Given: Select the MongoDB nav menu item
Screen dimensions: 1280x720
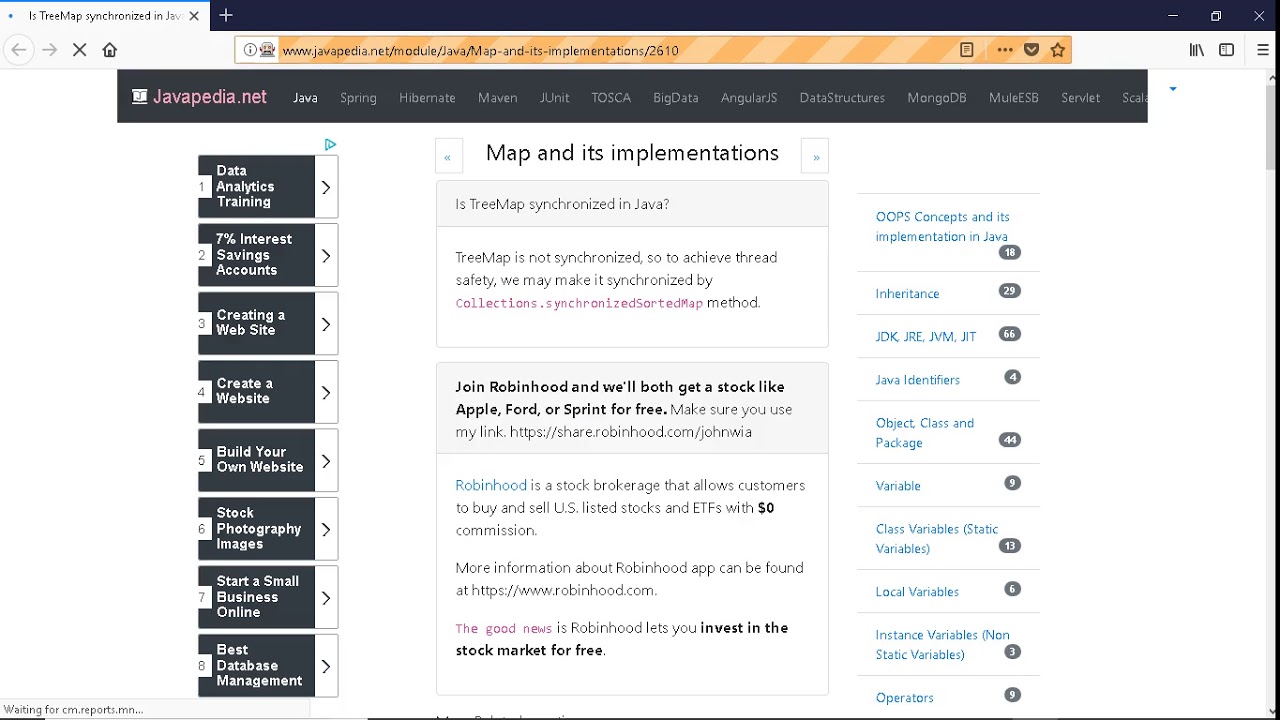Looking at the screenshot, I should (x=937, y=97).
